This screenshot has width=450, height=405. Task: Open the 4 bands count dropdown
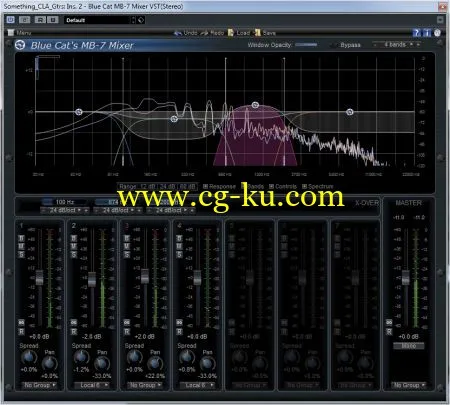pos(397,44)
